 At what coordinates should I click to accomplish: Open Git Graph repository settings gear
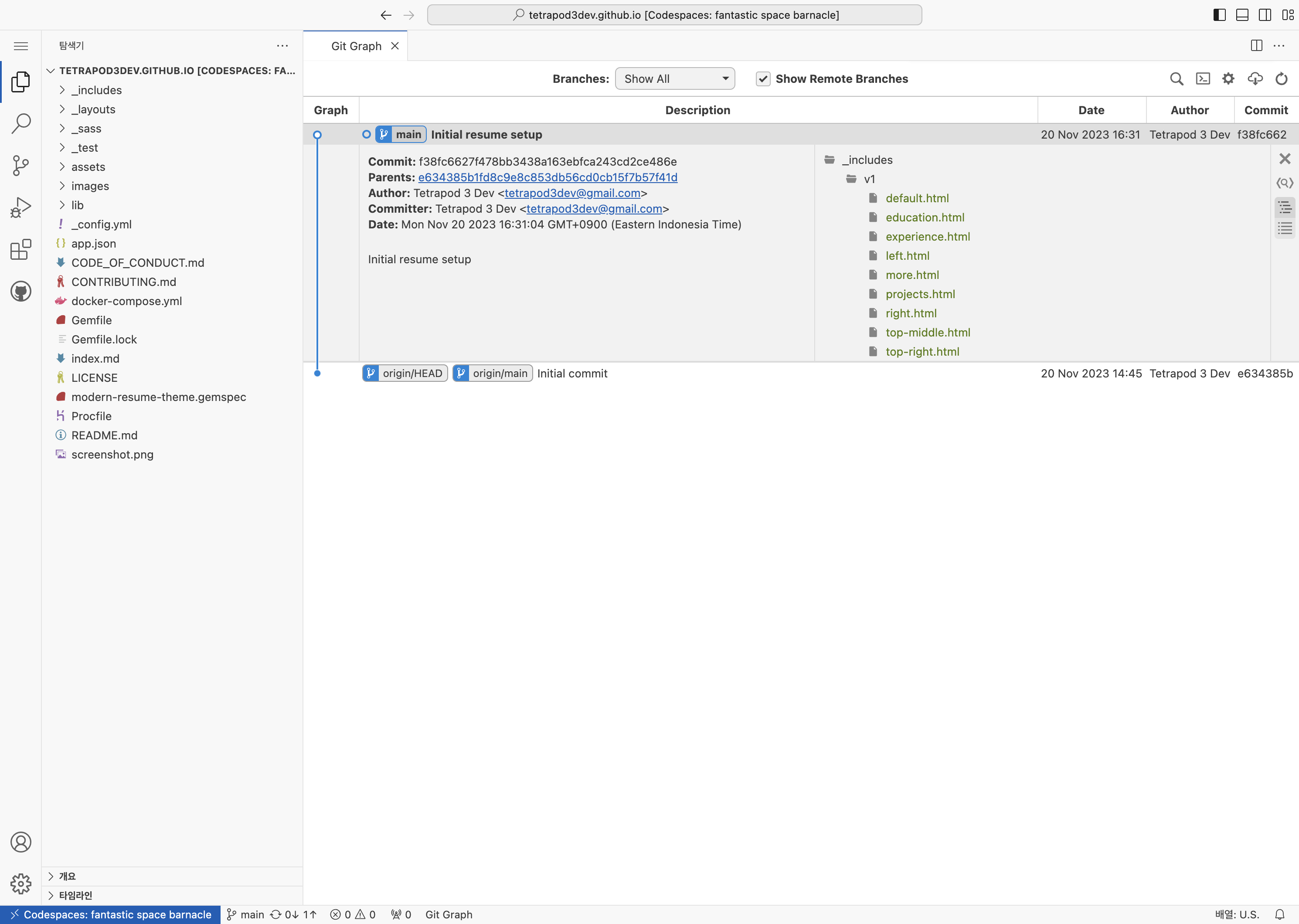click(1228, 79)
